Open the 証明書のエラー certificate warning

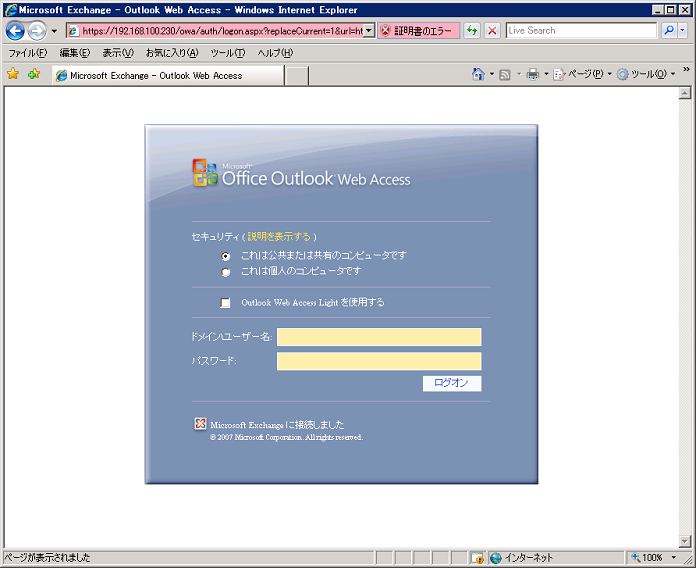(419, 31)
